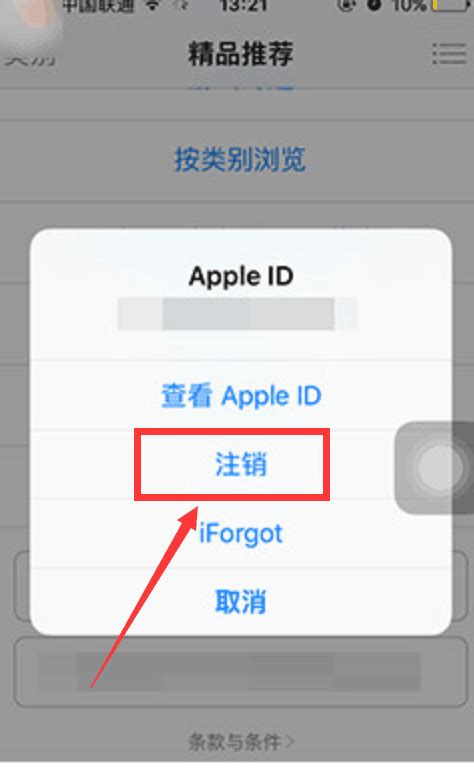
Task: Choose 注销 to sign out
Action: click(241, 465)
